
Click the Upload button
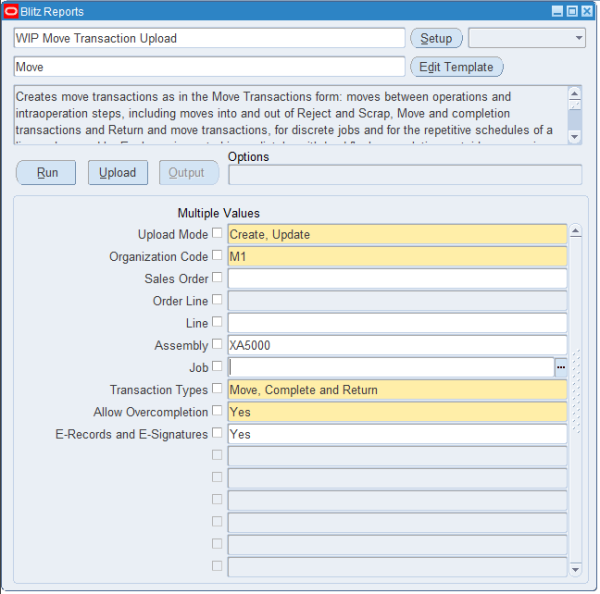pyautogui.click(x=118, y=173)
